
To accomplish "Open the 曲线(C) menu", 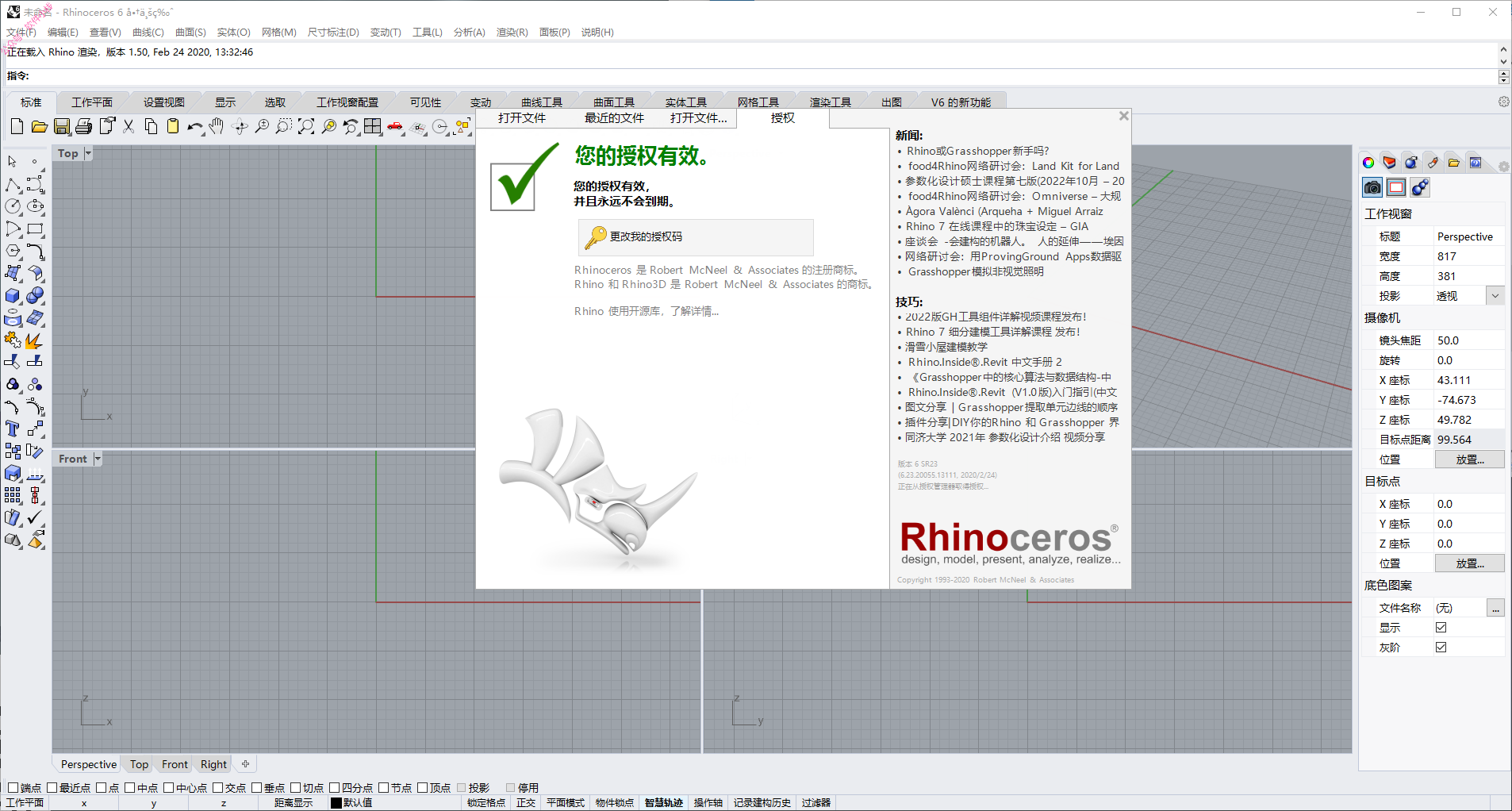I will click(148, 33).
